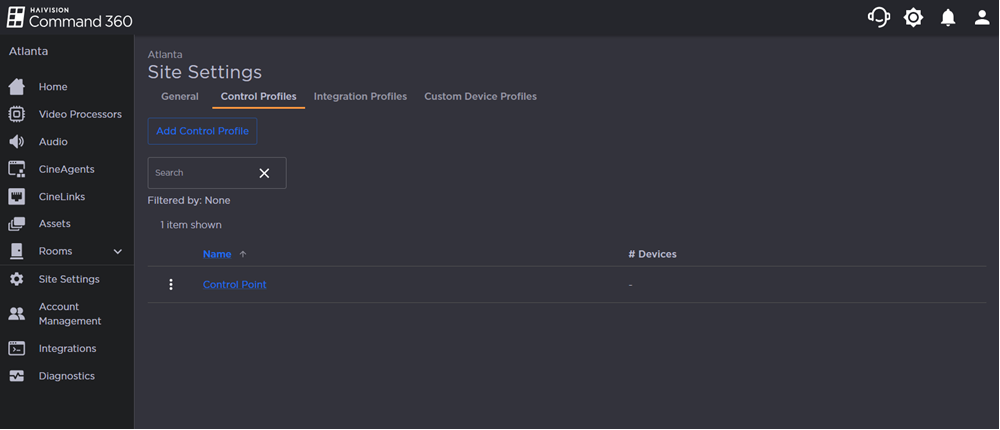Image resolution: width=1000 pixels, height=430 pixels.
Task: Switch to the Integration Profiles tab
Action: click(x=360, y=96)
